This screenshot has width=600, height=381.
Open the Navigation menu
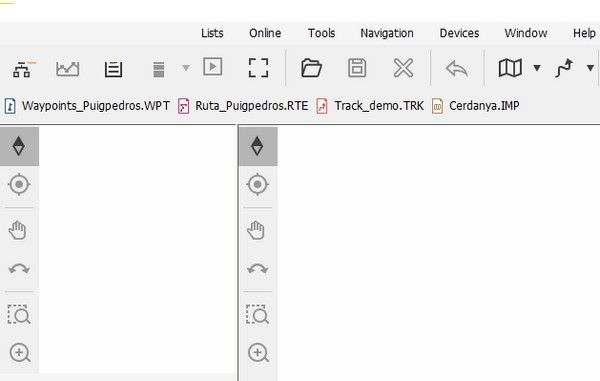tap(387, 33)
